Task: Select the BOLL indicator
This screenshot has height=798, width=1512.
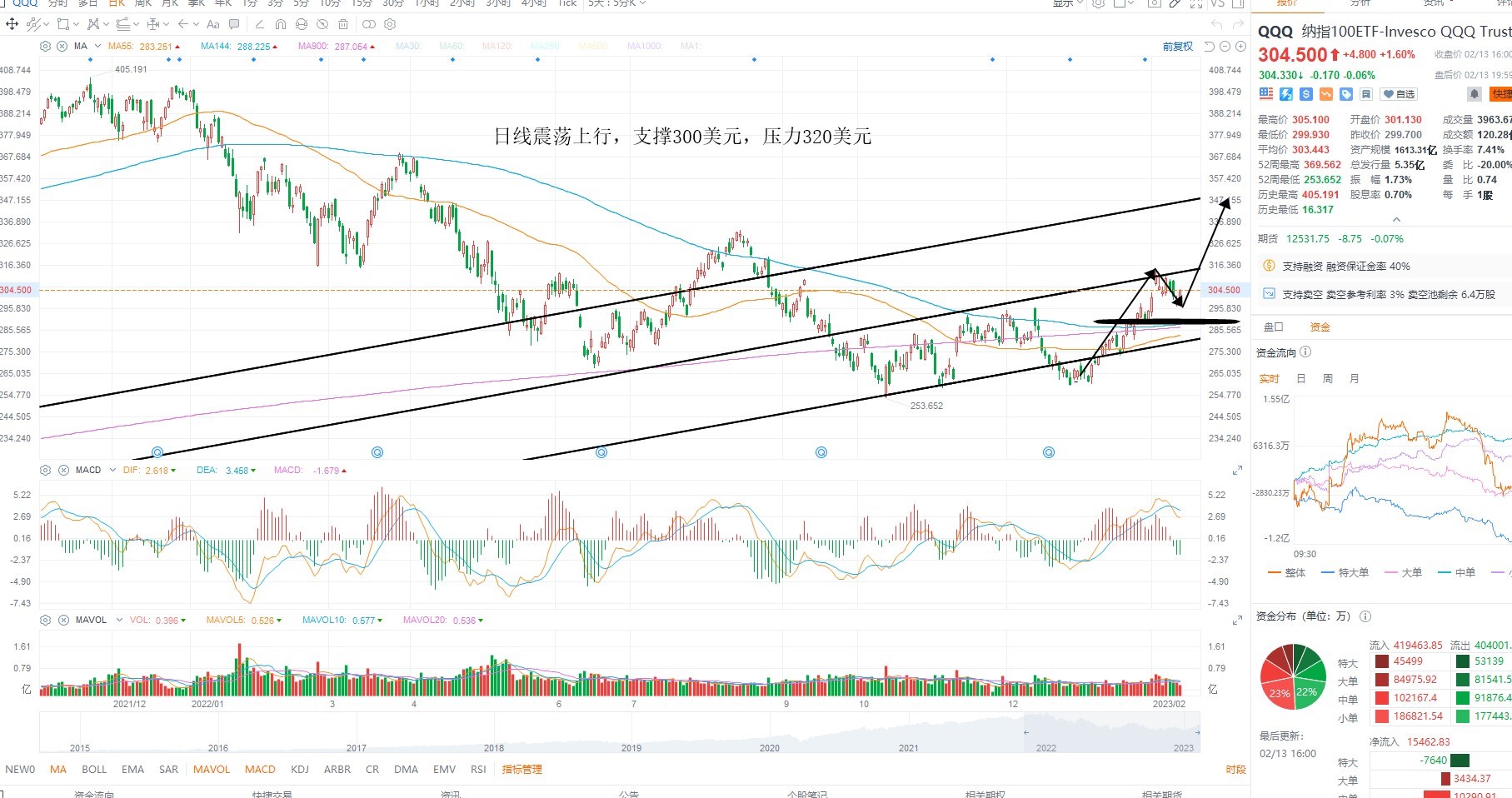Action: [94, 770]
